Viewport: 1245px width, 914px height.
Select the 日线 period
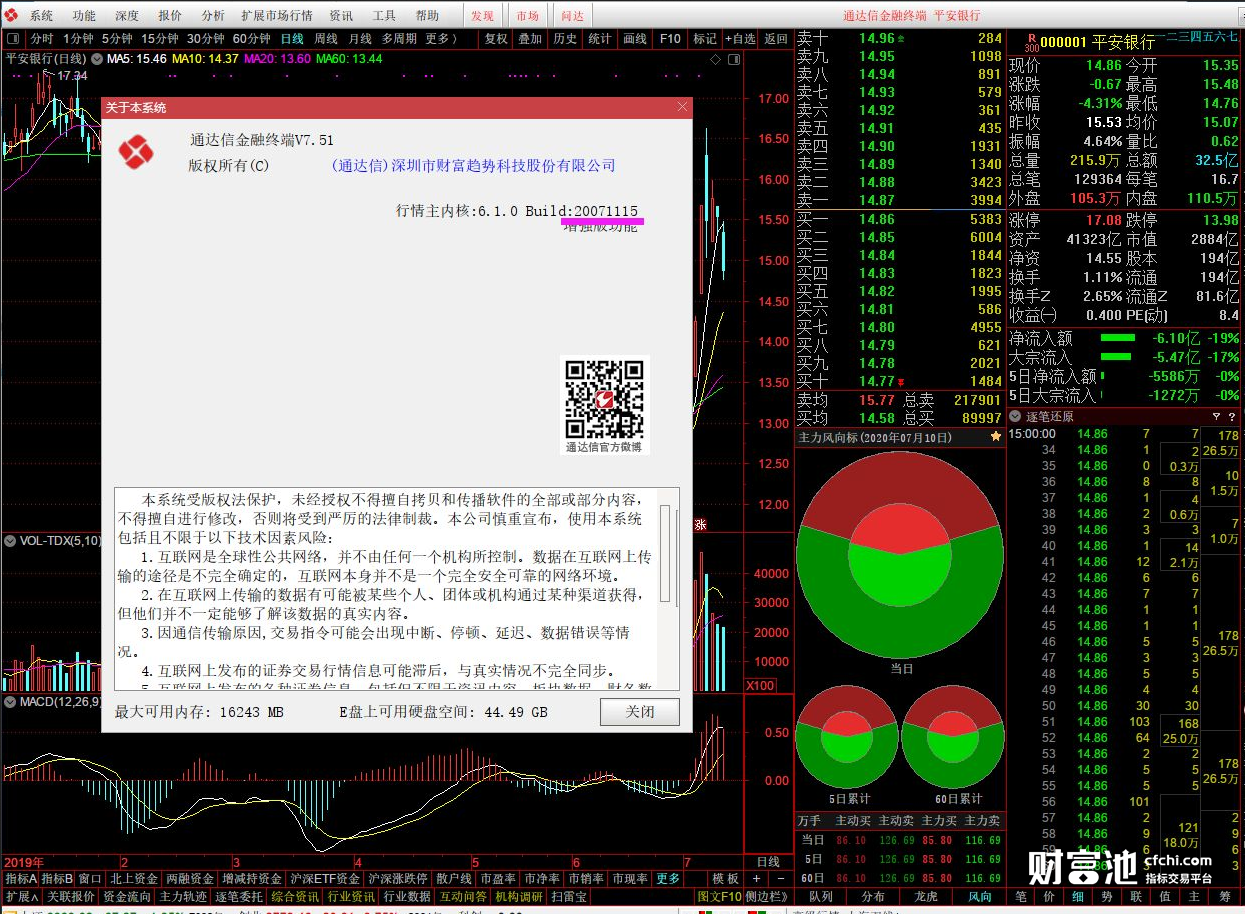coord(292,39)
